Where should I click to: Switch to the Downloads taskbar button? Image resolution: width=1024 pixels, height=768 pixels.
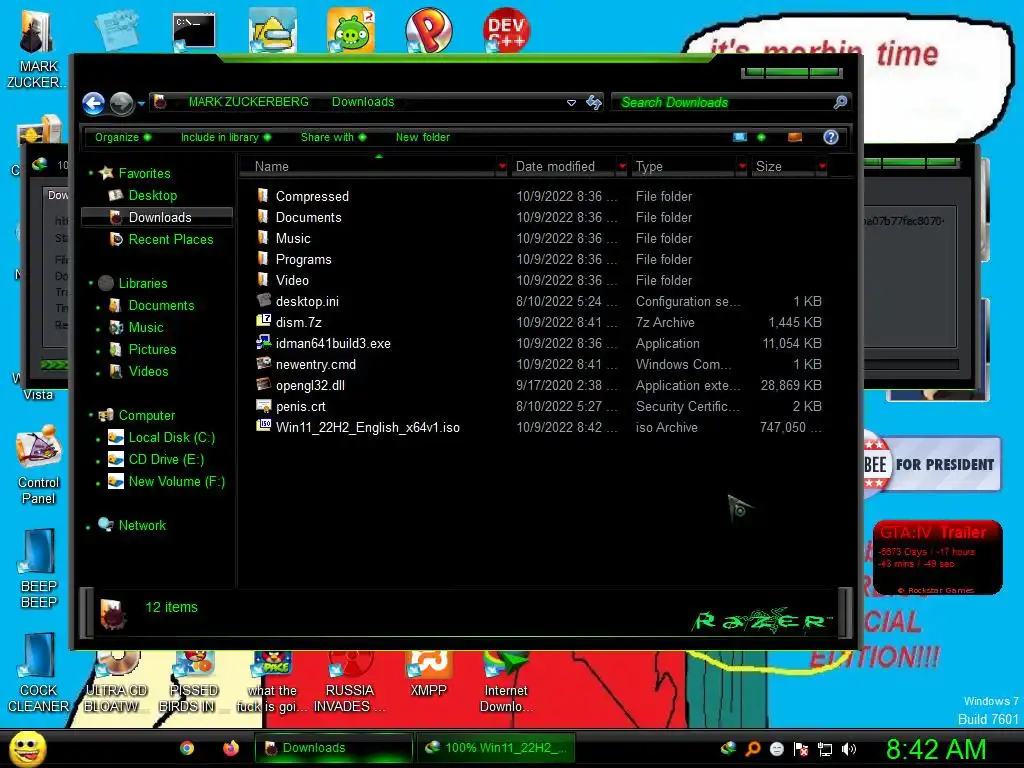click(333, 748)
